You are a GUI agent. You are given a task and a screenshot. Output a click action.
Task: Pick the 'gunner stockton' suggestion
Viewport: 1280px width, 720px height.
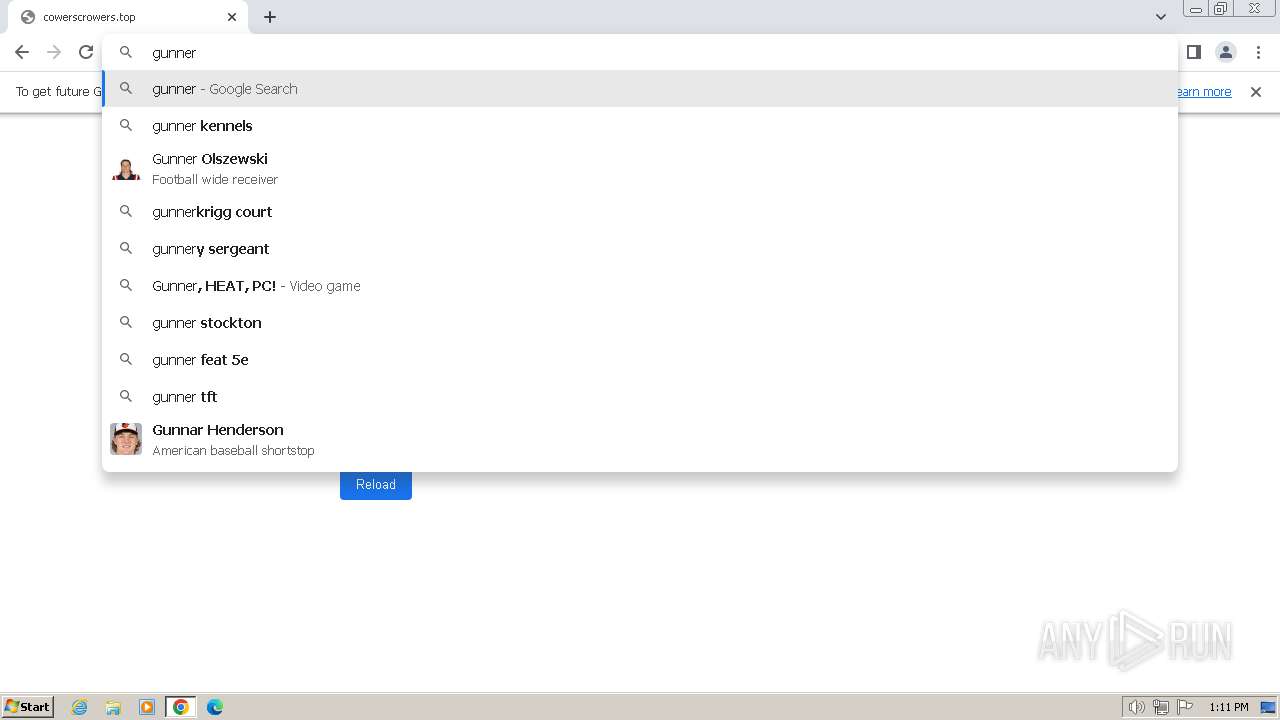(x=640, y=323)
